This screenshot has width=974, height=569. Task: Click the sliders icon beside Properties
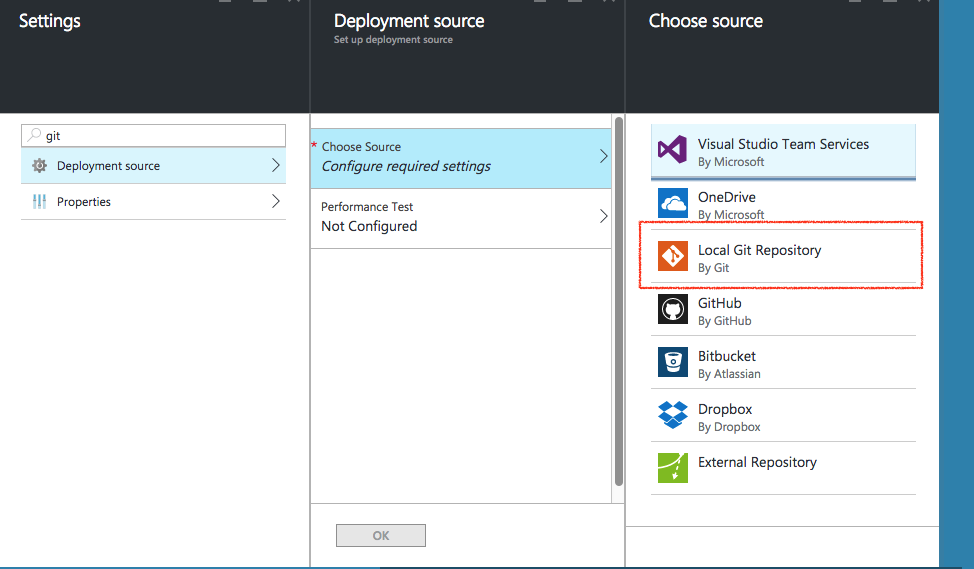(x=39, y=201)
